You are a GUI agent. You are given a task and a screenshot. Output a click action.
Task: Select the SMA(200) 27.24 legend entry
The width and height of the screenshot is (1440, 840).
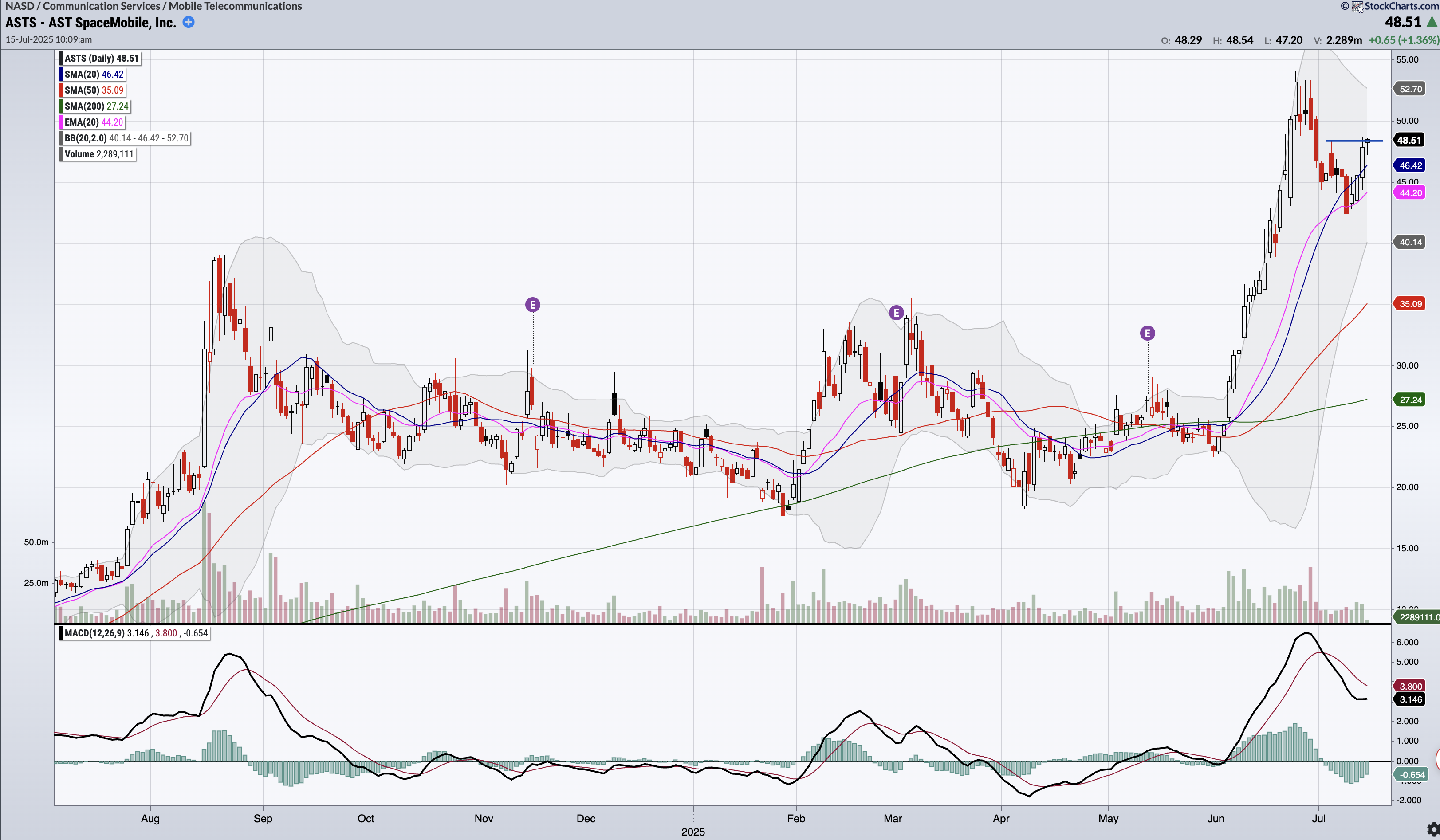[95, 106]
